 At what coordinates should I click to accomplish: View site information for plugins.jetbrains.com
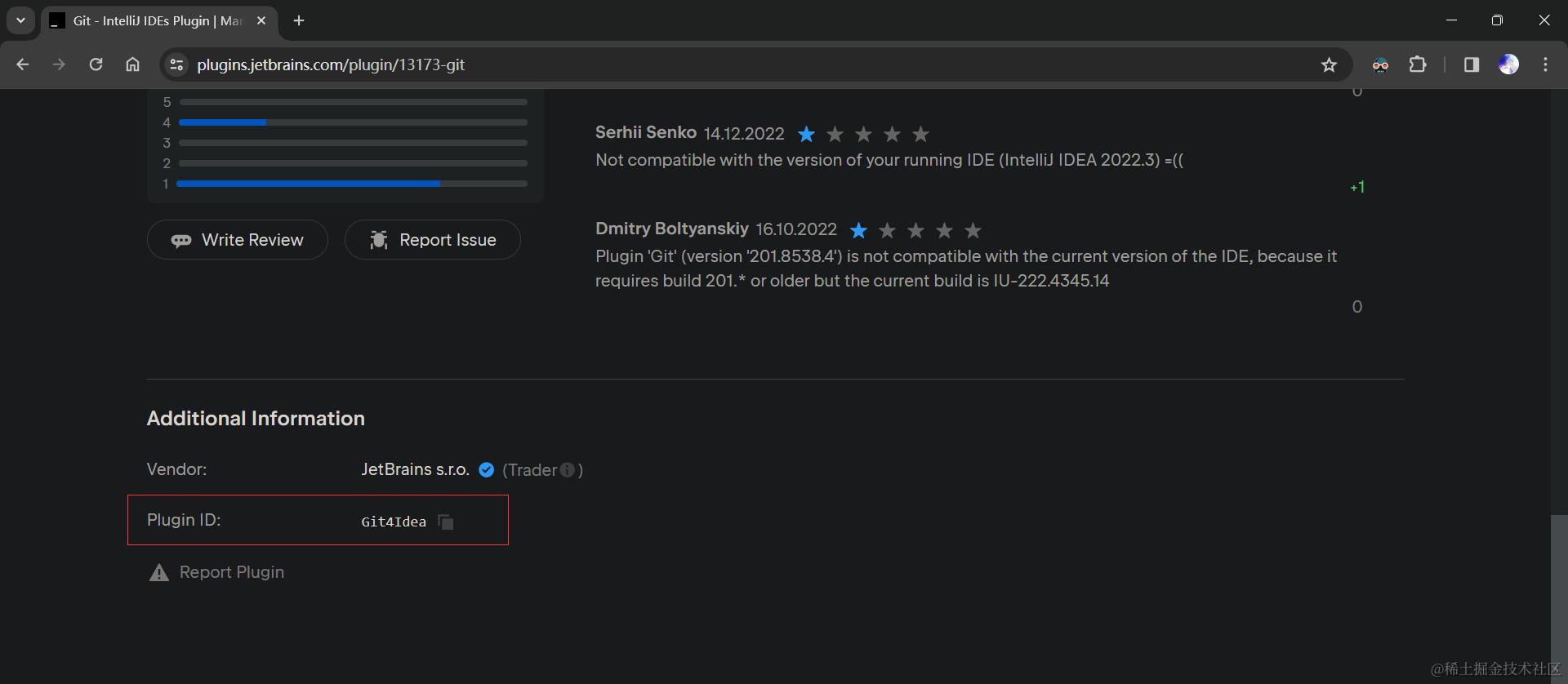click(176, 64)
